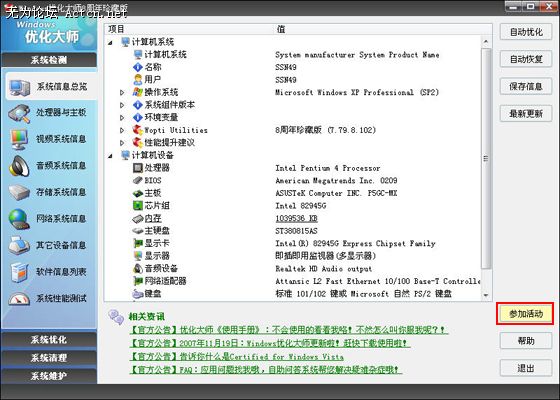This screenshot has width=560, height=400.
Task: Open 音频系统信息 speaker icon
Action: 19,166
